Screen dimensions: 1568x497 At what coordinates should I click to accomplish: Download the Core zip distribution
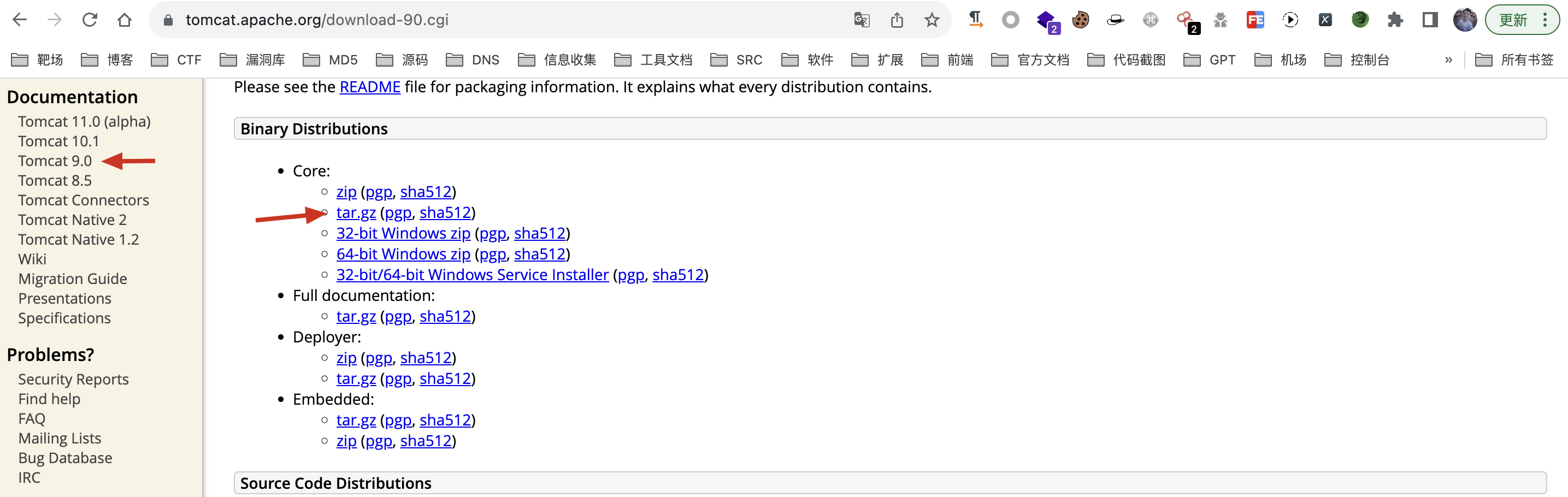(x=346, y=192)
